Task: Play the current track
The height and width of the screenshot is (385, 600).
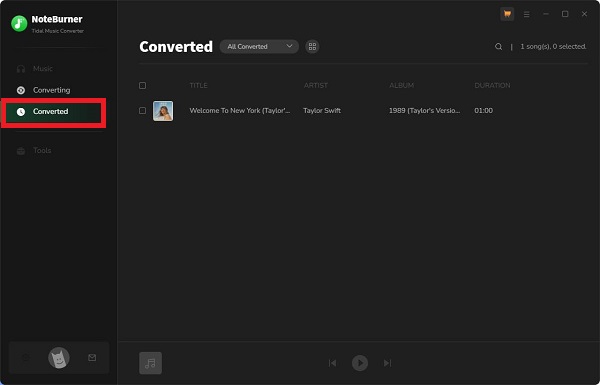Action: [x=360, y=363]
